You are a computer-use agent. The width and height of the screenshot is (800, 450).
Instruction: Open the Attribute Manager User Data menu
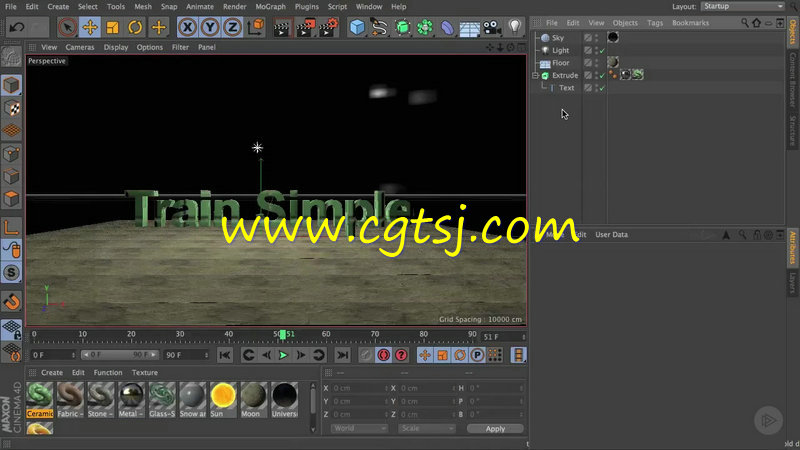(611, 235)
